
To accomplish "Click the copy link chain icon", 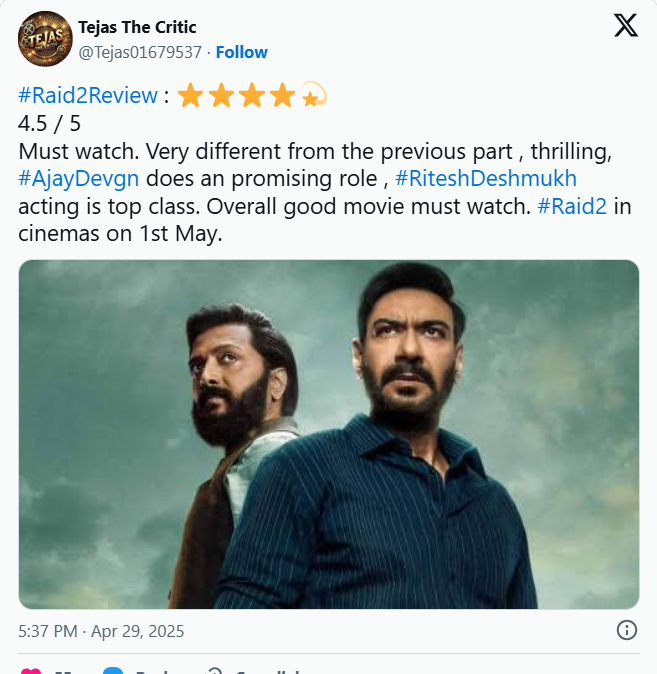I will [214, 671].
